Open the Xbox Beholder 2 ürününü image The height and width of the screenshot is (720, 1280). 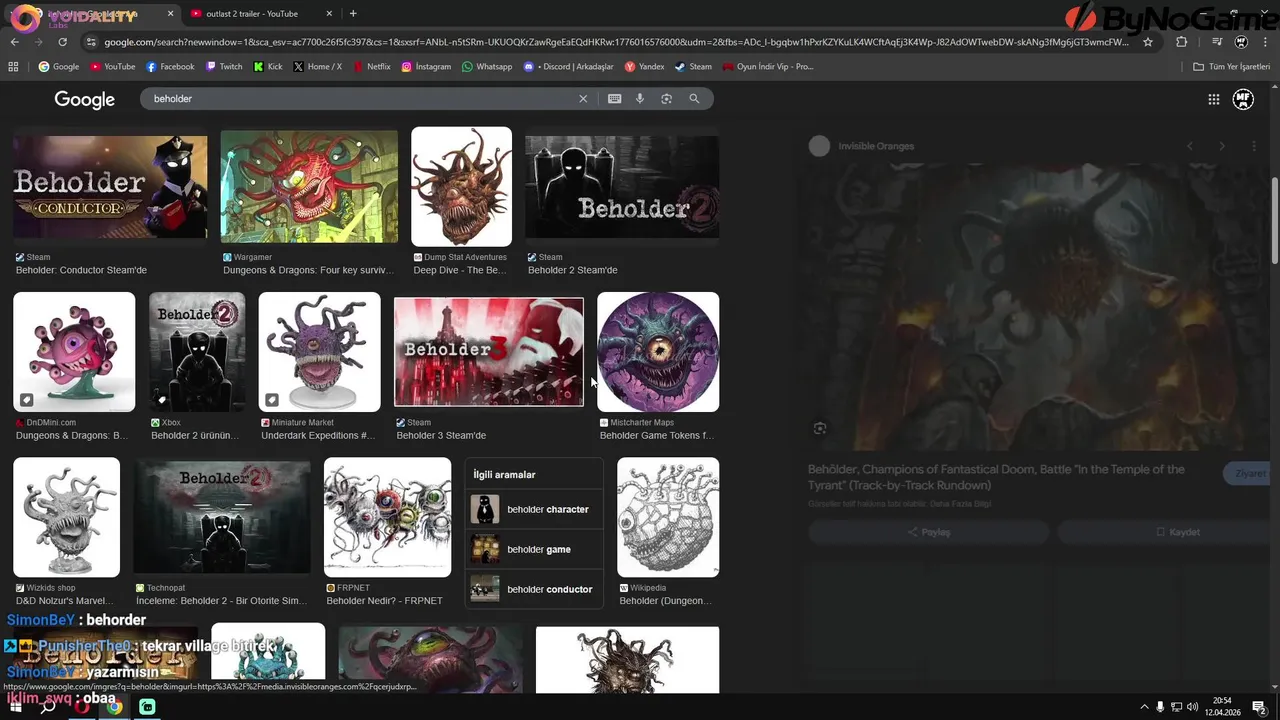pos(197,352)
